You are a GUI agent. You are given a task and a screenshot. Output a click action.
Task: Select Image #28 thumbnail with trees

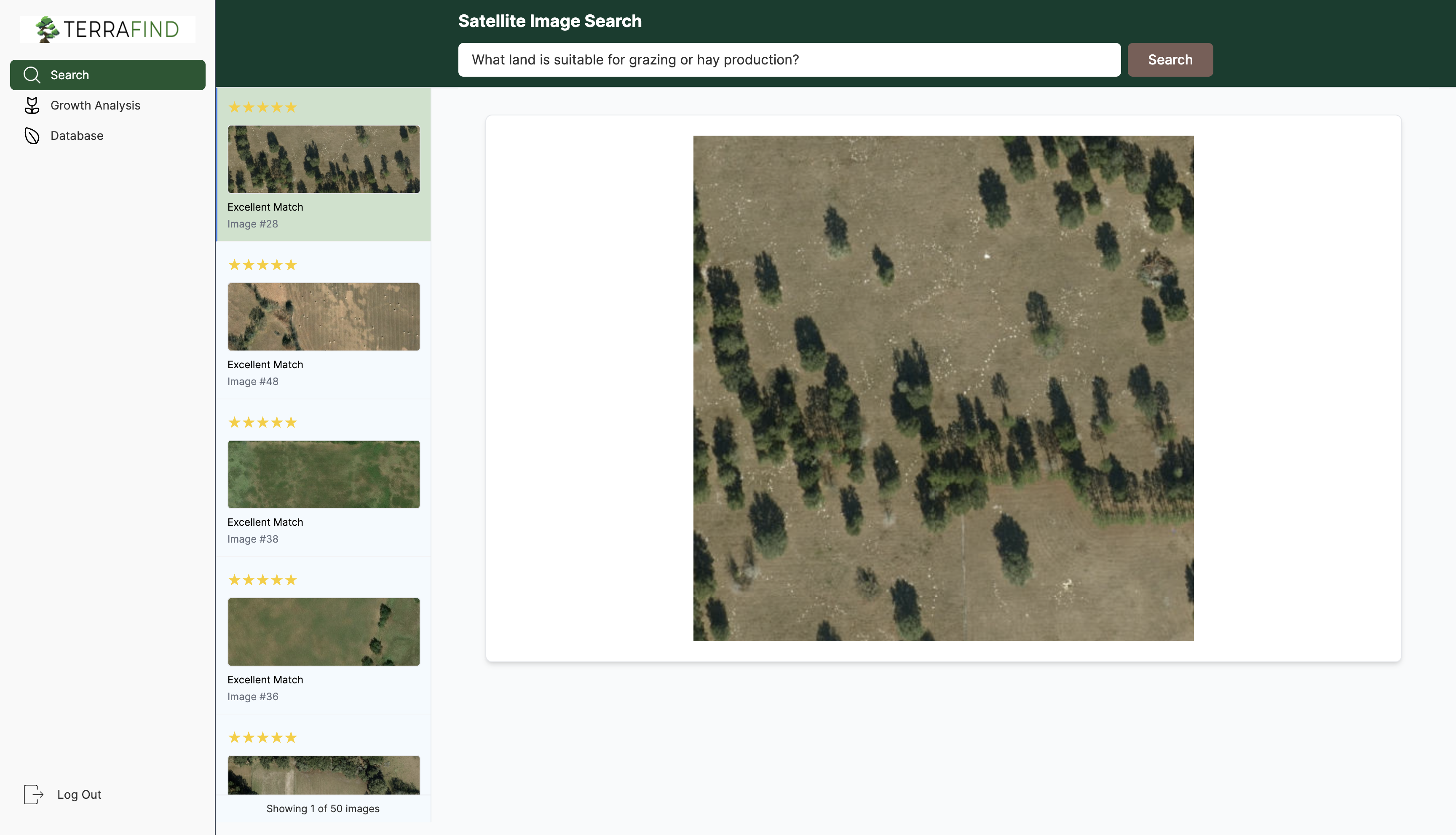(324, 159)
